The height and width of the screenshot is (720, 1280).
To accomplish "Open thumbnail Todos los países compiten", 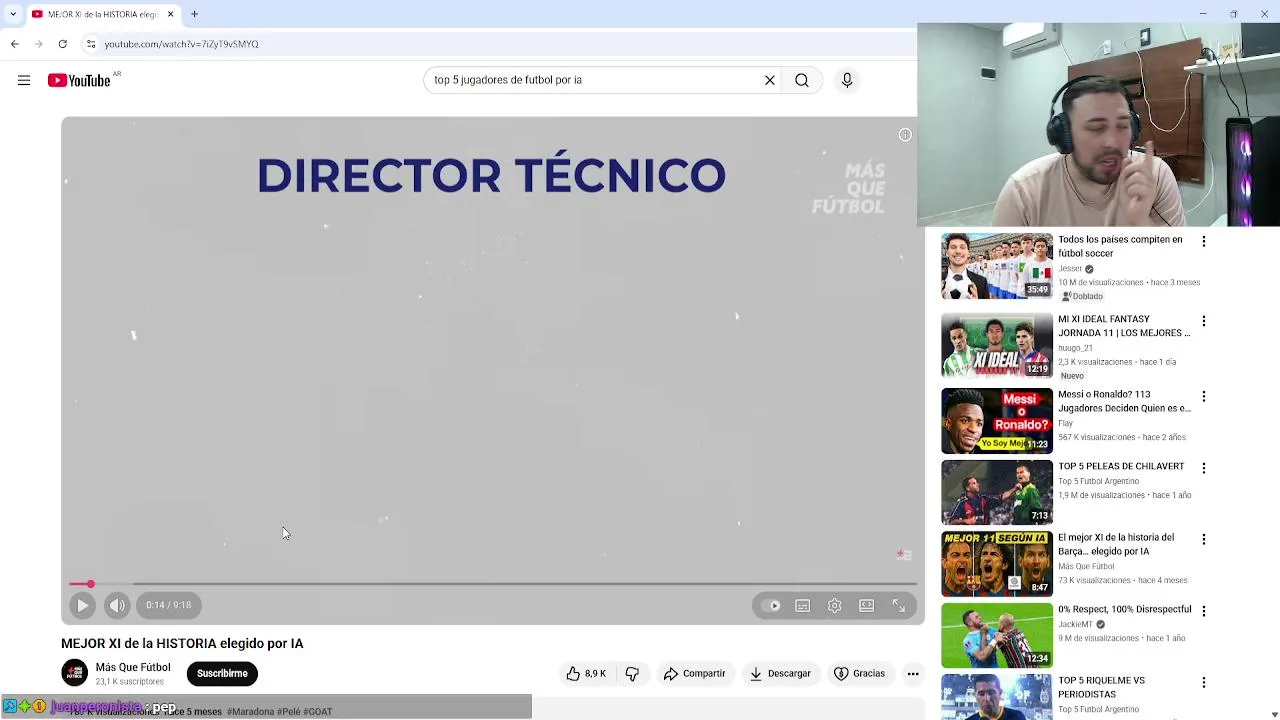I will pos(997,266).
